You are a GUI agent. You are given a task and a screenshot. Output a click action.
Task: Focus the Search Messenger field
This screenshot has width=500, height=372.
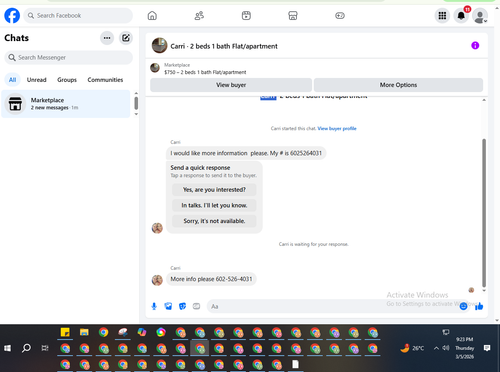[69, 58]
